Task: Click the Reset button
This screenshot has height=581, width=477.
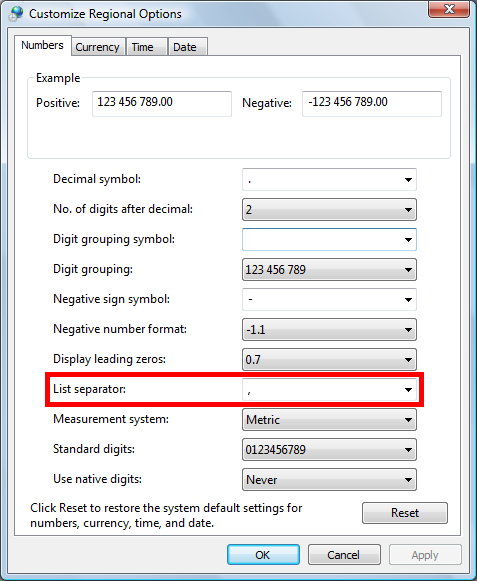Action: (405, 513)
